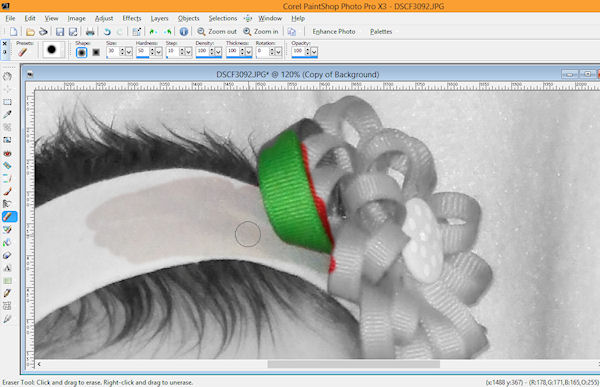Screen dimensions: 600x387
Task: Open the Layers menu
Action: point(159,18)
